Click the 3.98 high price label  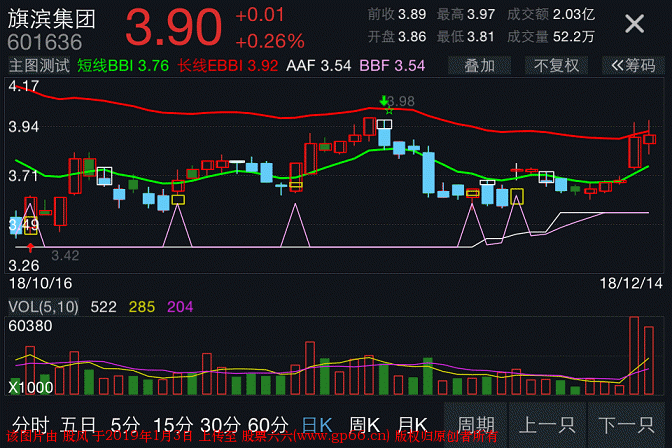[x=401, y=101]
